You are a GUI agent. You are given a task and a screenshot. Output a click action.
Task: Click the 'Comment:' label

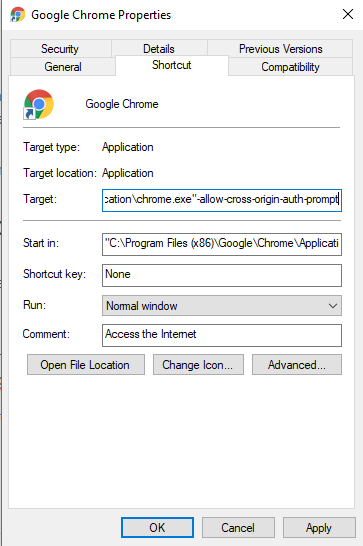46,334
